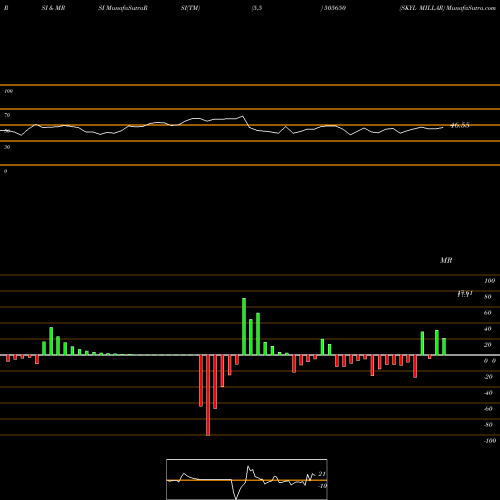
Task: Click the "(5,5" parameter text
Action: click(257, 8)
